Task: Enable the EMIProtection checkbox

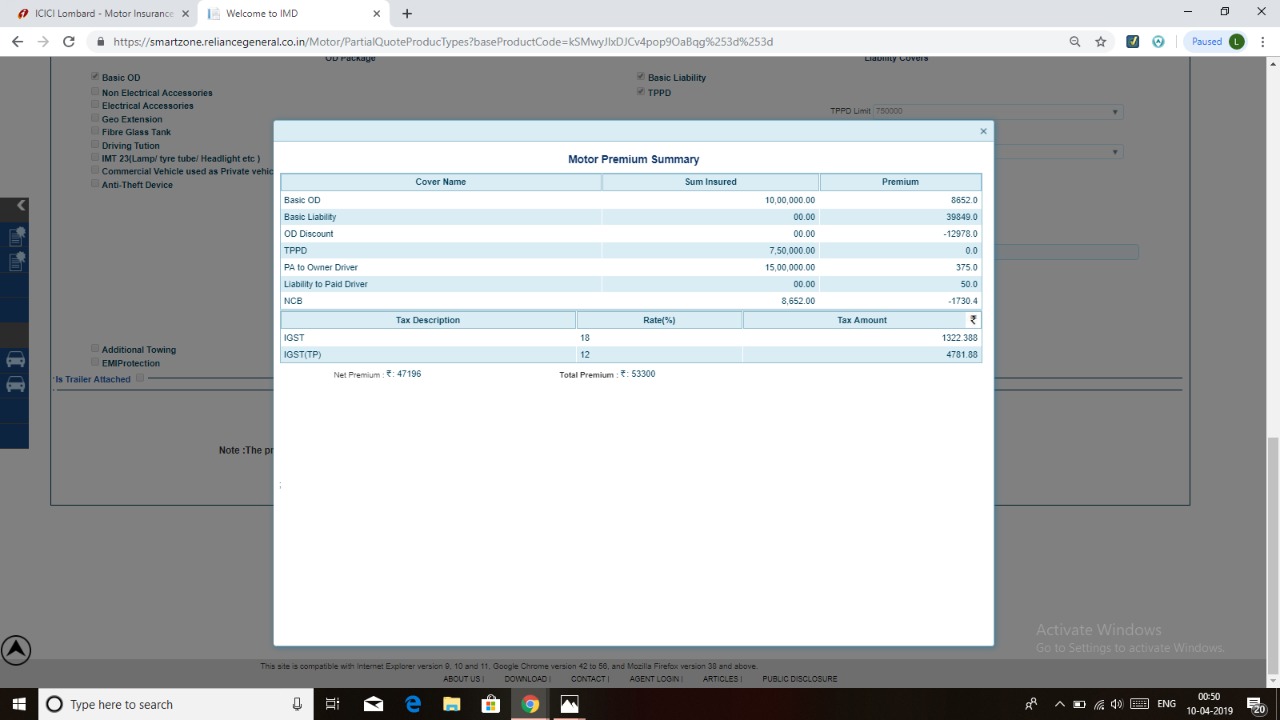Action: point(95,362)
